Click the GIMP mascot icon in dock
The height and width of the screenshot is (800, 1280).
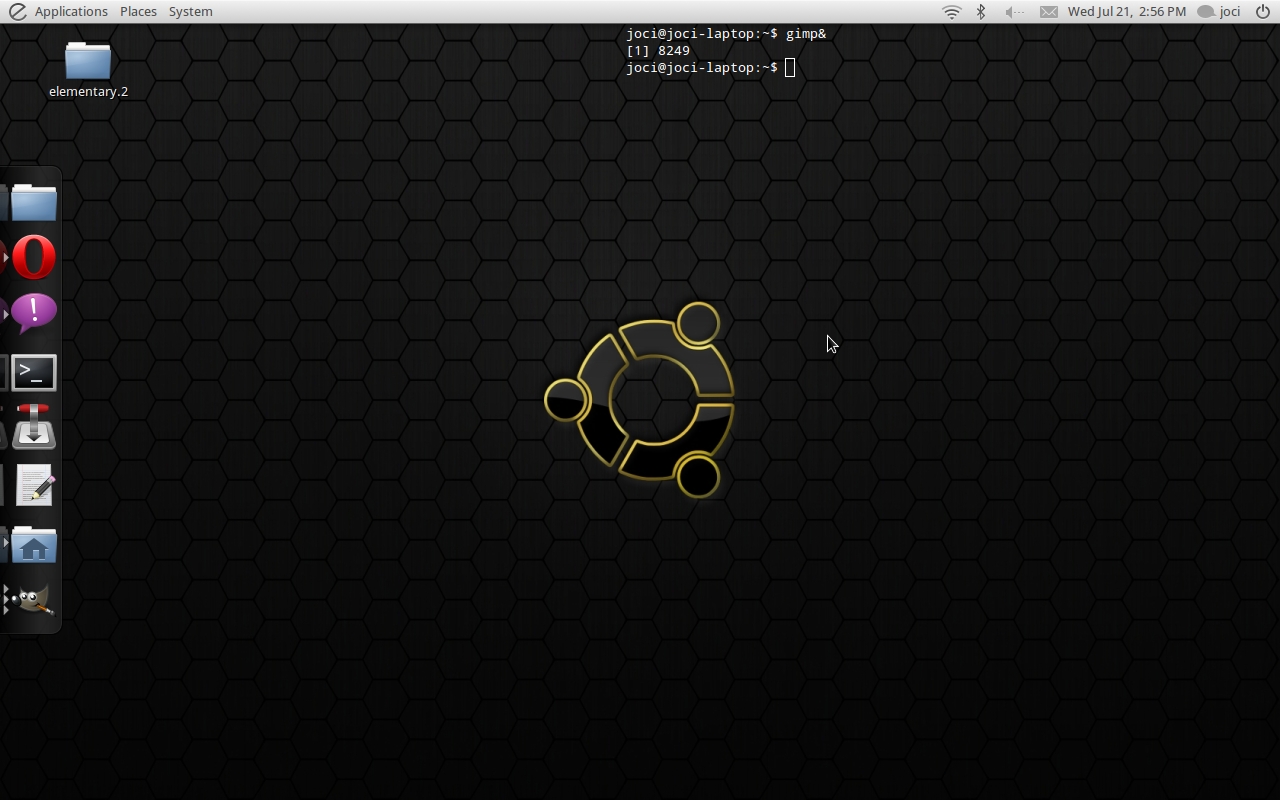coord(32,600)
